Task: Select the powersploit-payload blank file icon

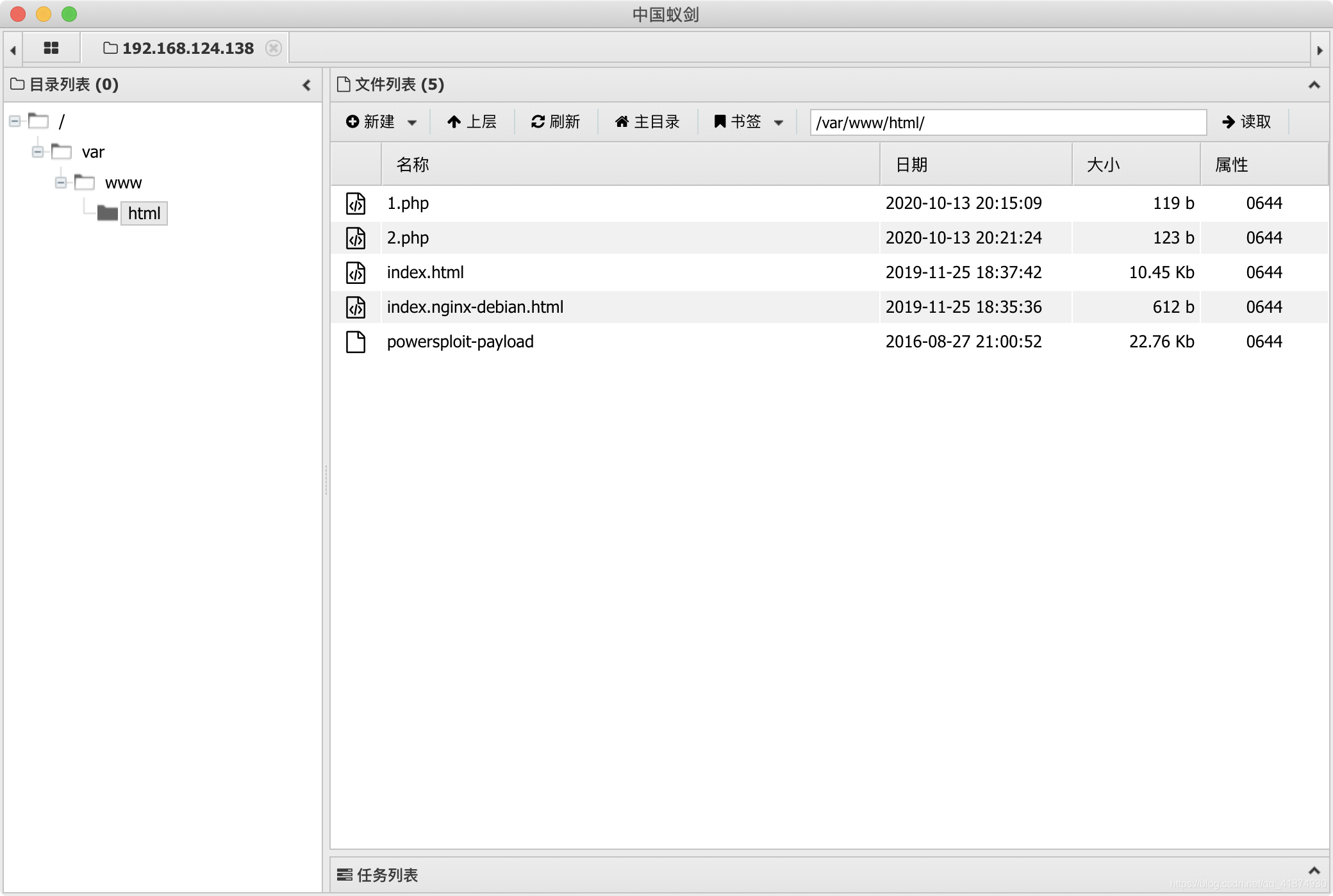Action: point(356,342)
